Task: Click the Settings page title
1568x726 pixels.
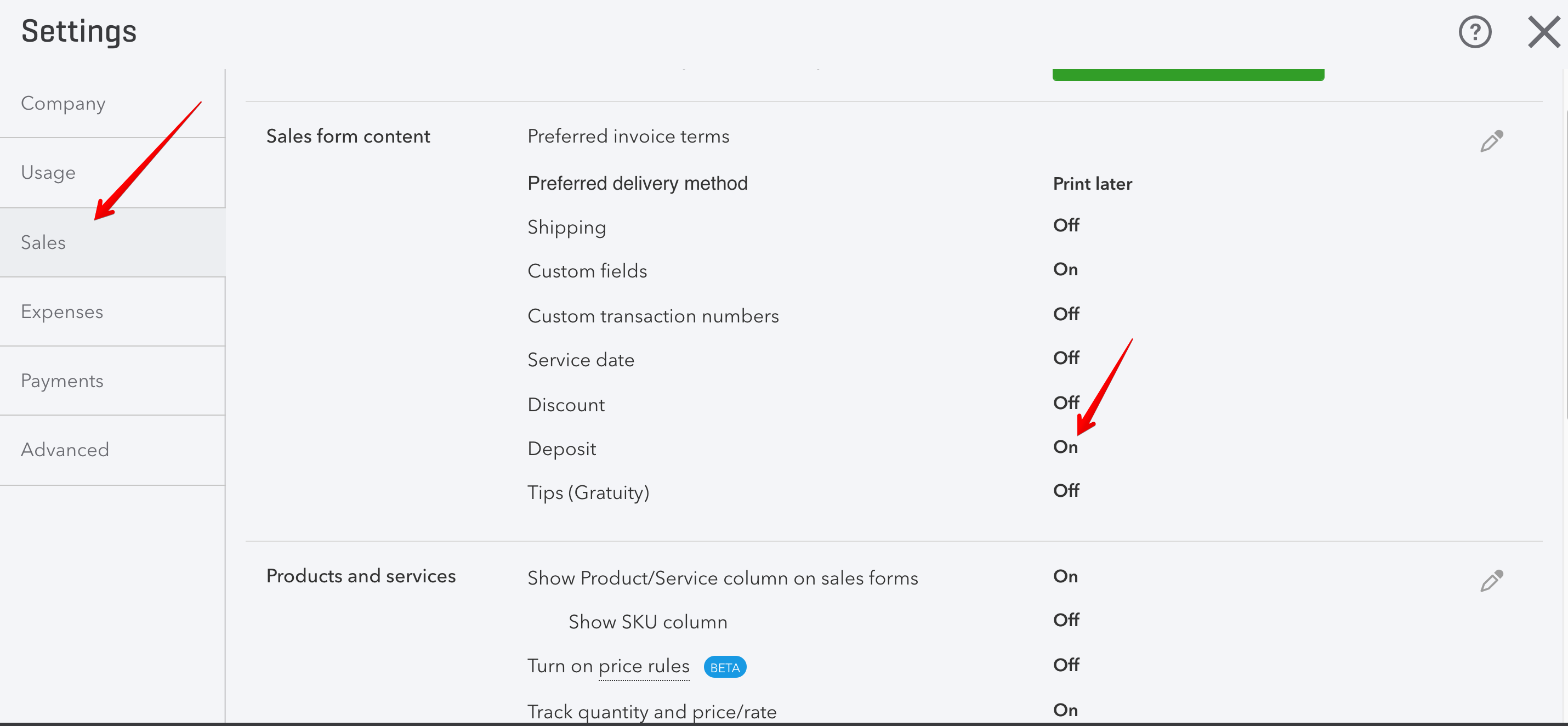Action: (x=78, y=32)
